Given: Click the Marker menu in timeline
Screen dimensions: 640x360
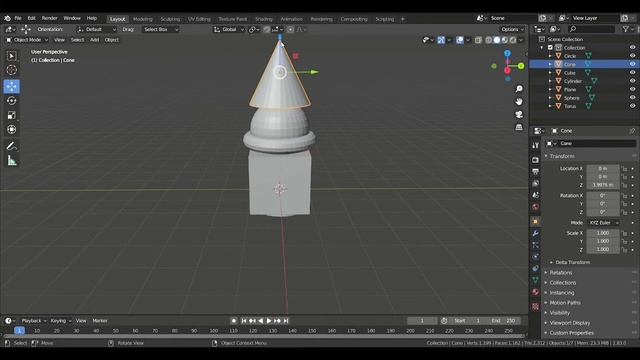Looking at the screenshot, I should click(x=100, y=321).
